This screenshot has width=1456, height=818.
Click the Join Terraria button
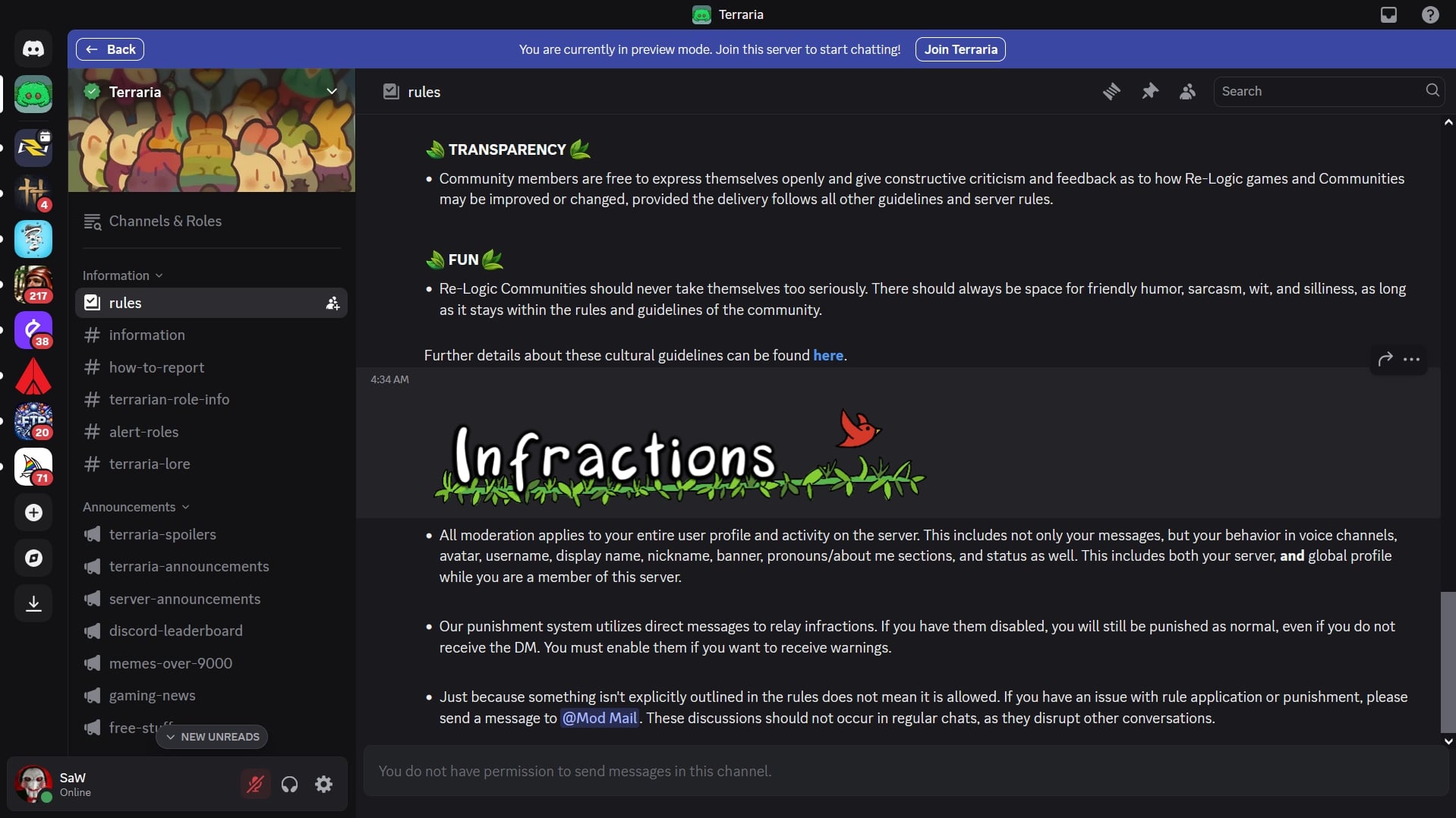pos(960,49)
